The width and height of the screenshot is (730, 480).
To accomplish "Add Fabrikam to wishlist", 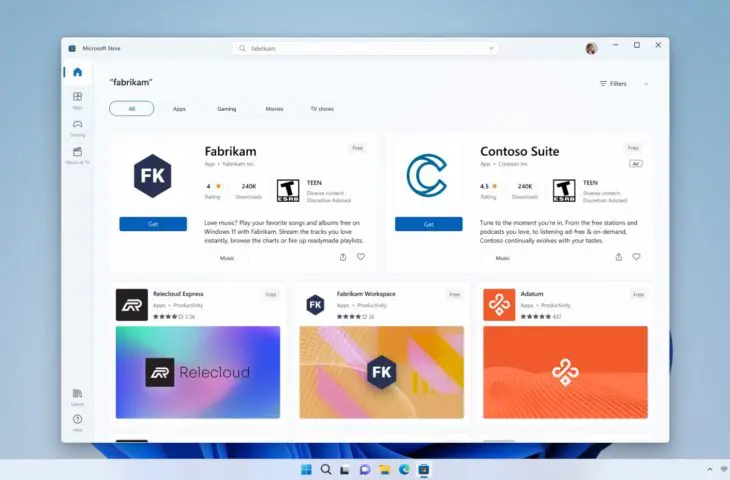I will point(361,257).
